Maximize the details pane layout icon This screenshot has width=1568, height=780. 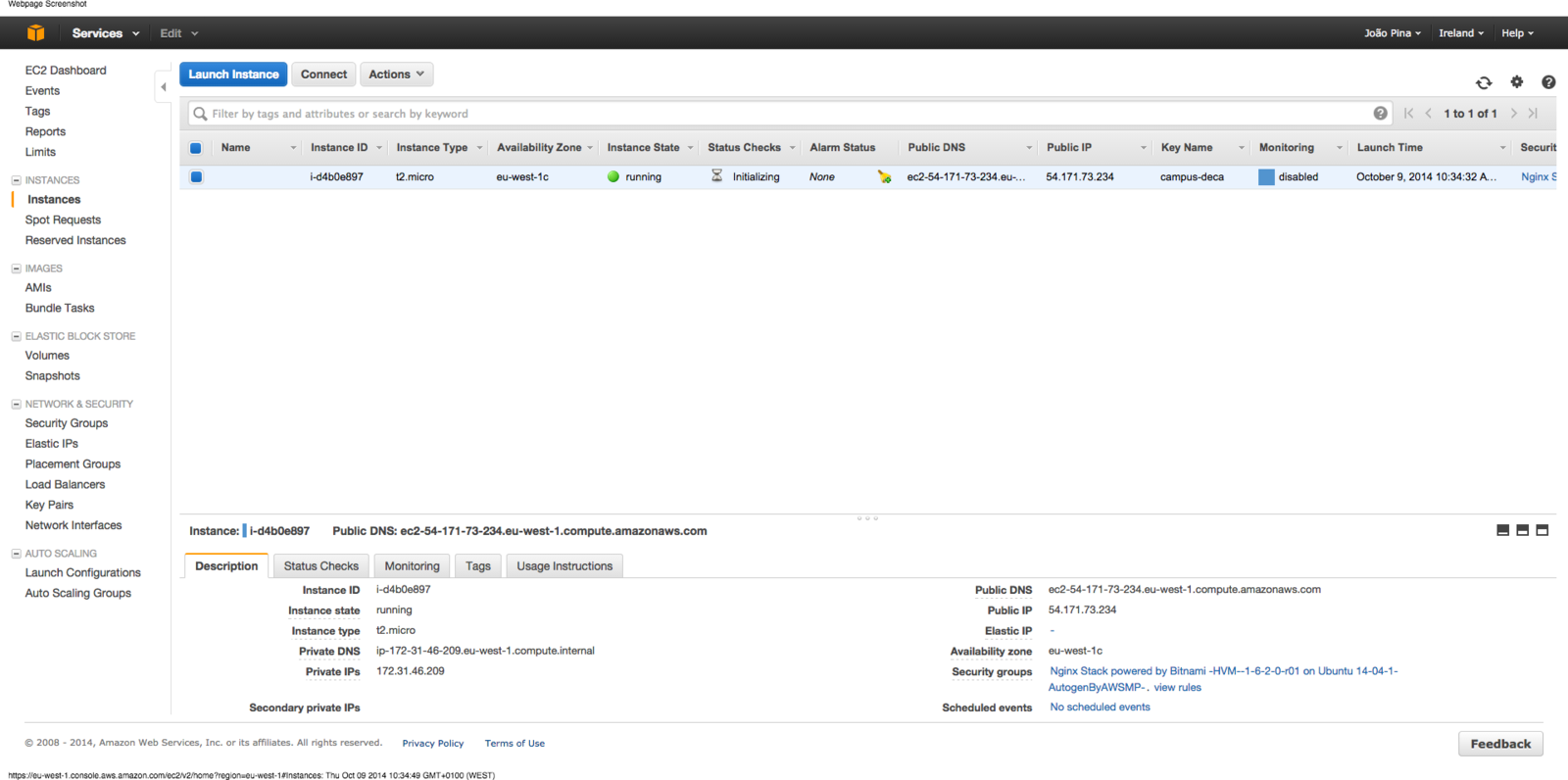point(1543,530)
